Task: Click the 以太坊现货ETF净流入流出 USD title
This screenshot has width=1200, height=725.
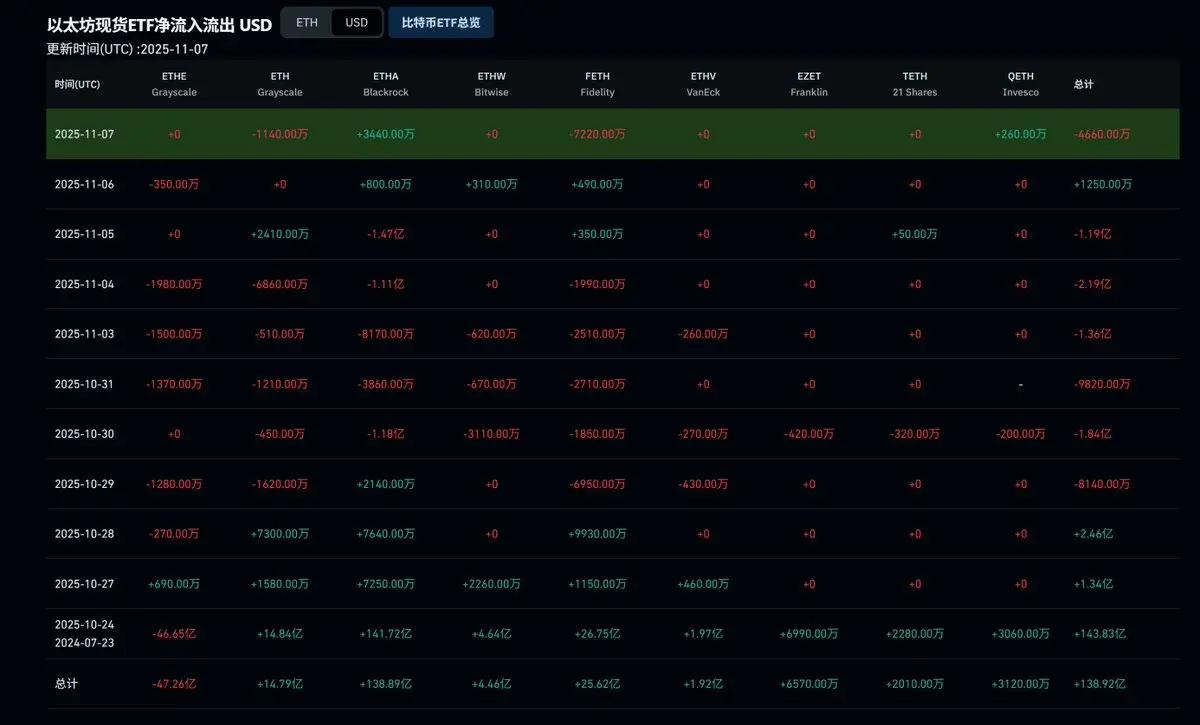Action: pos(159,24)
